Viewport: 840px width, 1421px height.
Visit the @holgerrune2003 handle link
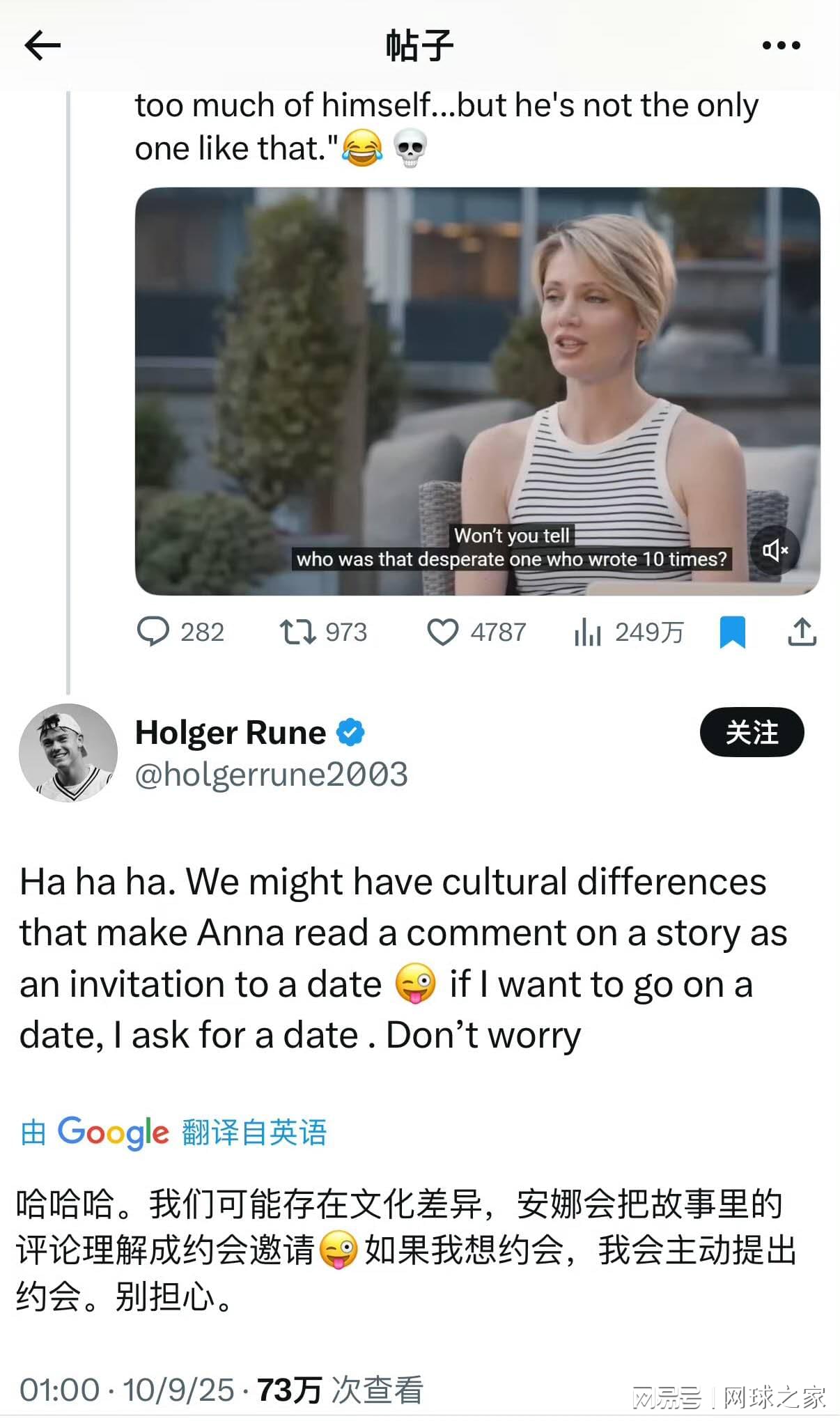click(271, 775)
